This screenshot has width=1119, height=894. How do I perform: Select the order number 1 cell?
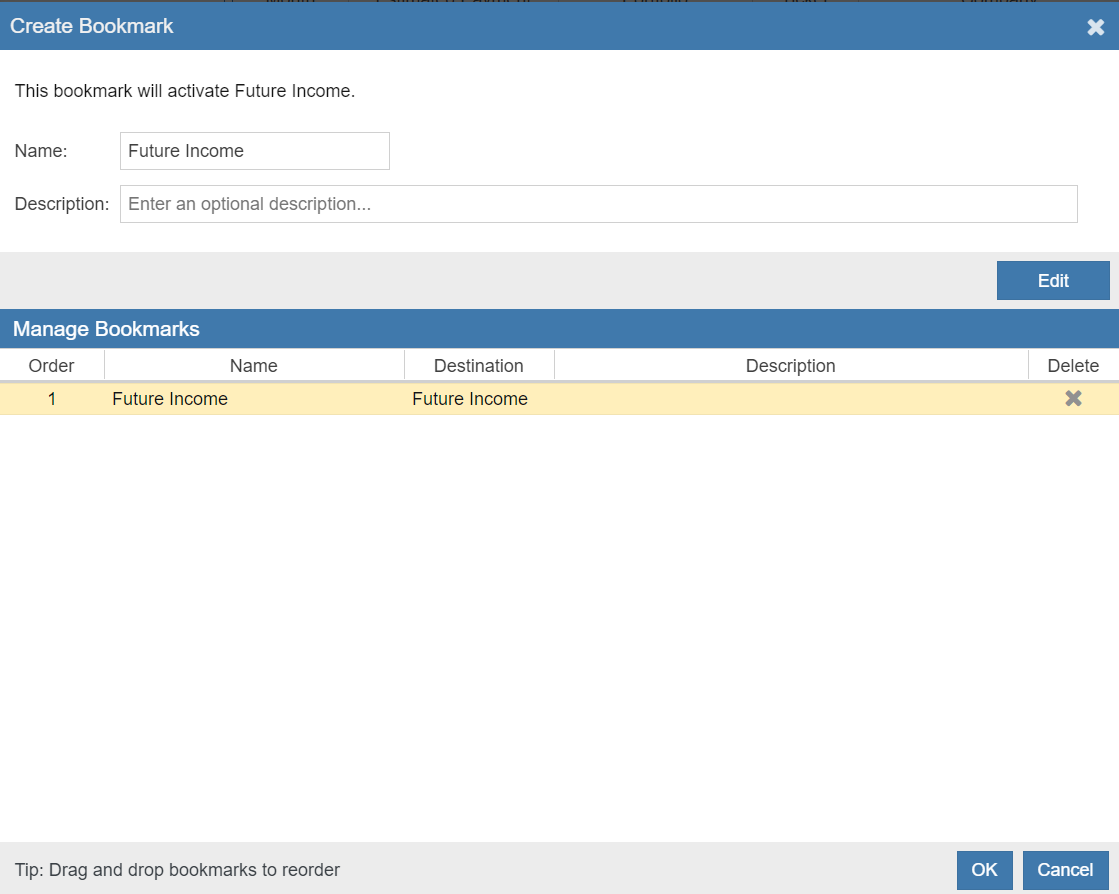[51, 399]
